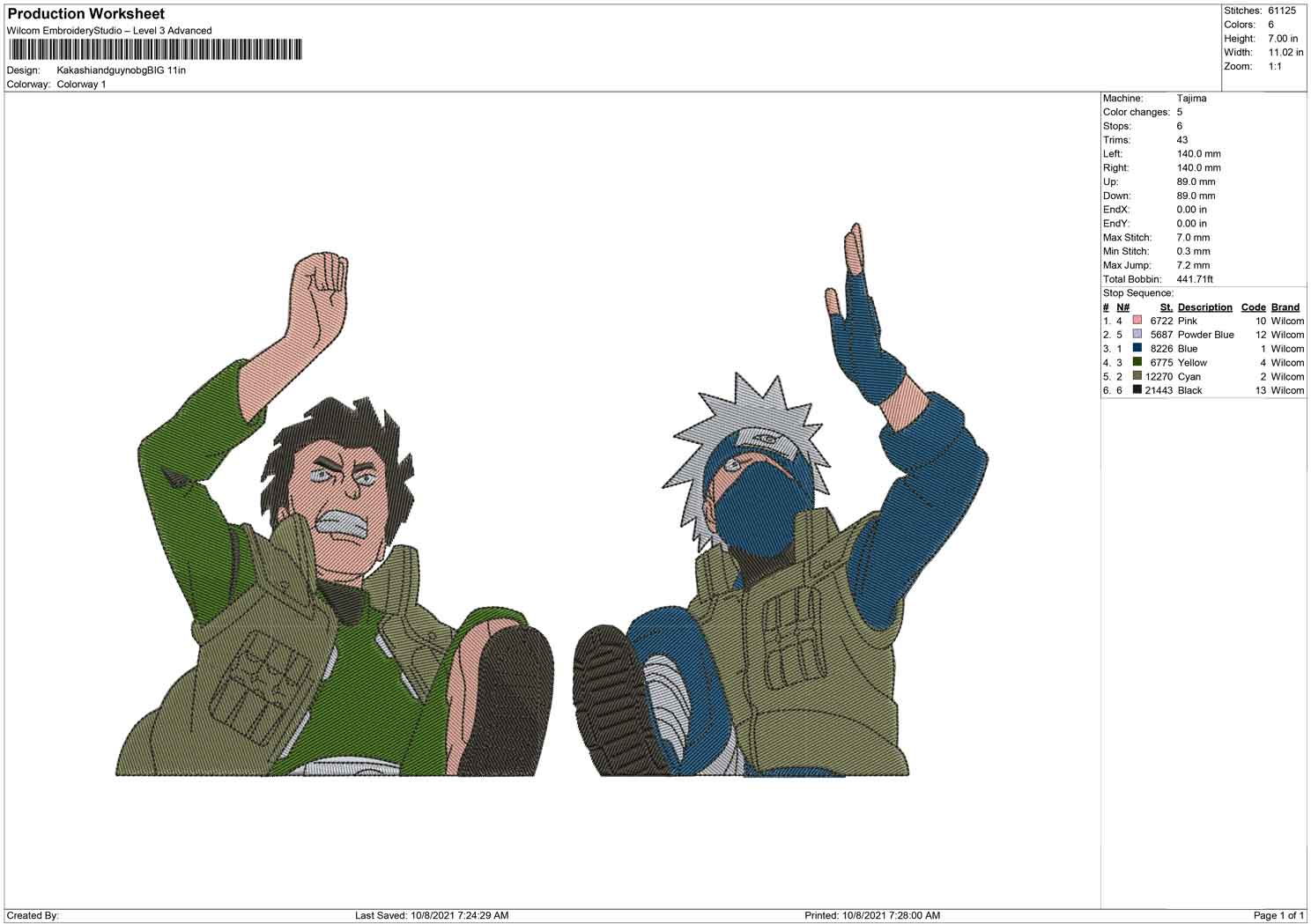Click the height value "7.00 in"
Viewport: 1311px width, 924px height.
[1283, 39]
